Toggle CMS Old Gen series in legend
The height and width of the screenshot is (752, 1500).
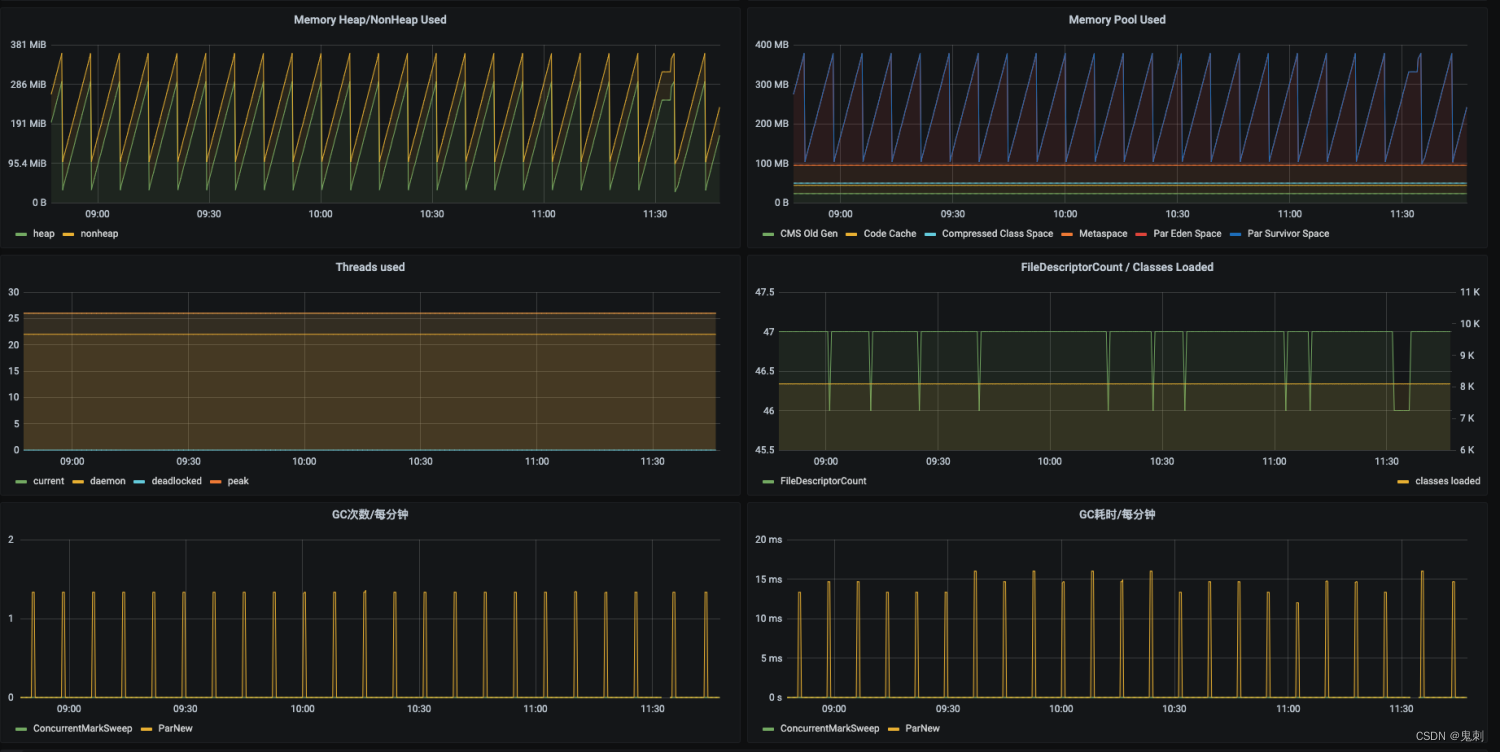click(808, 234)
